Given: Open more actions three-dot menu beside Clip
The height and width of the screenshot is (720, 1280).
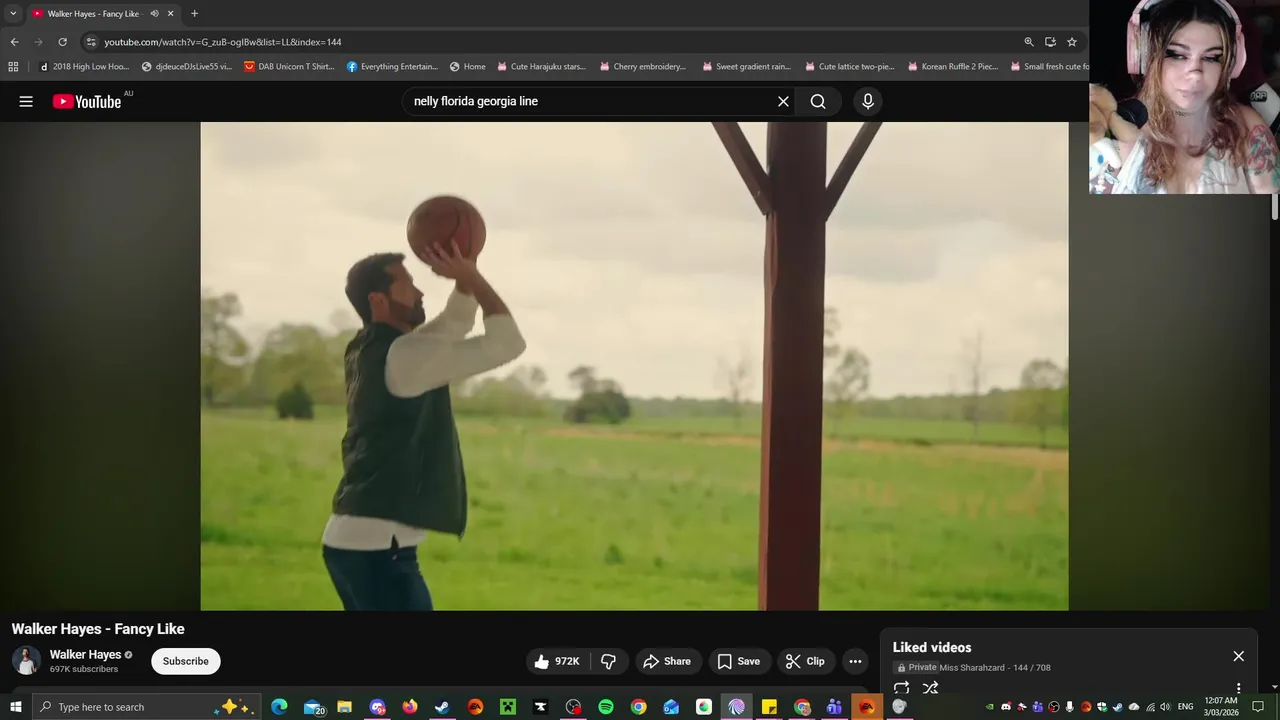Looking at the screenshot, I should [855, 661].
